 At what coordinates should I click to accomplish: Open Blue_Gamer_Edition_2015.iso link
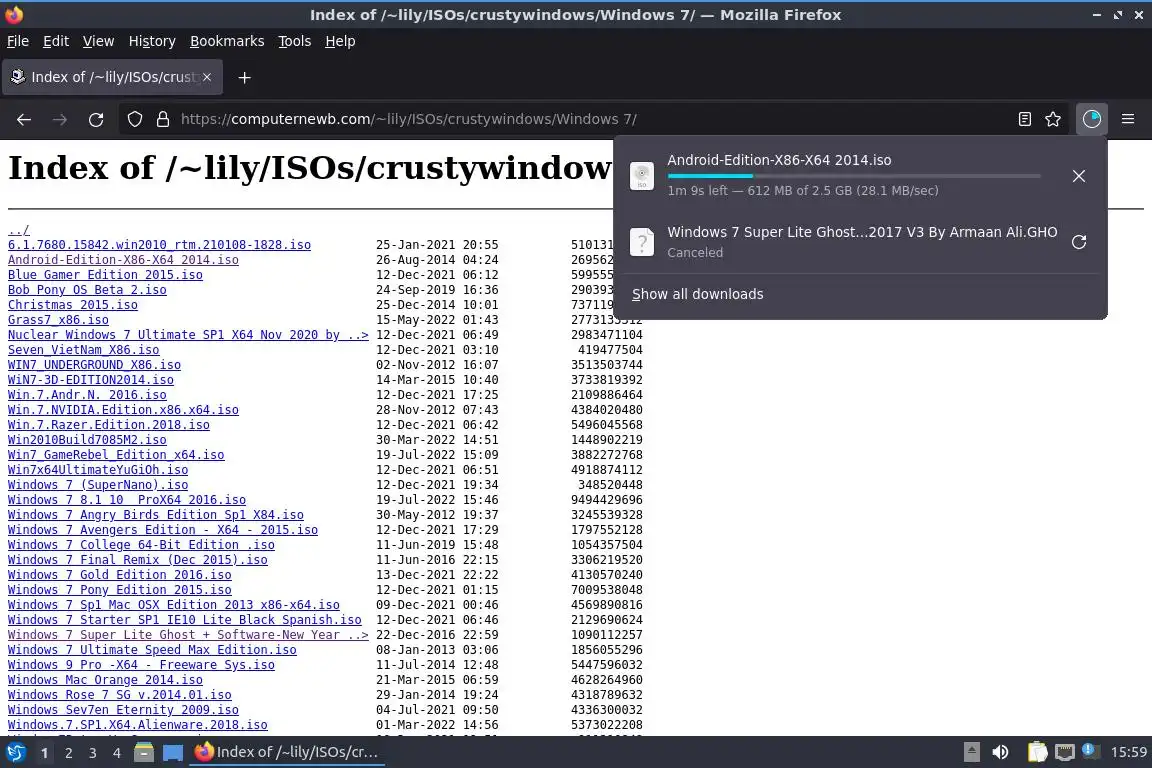pos(105,275)
